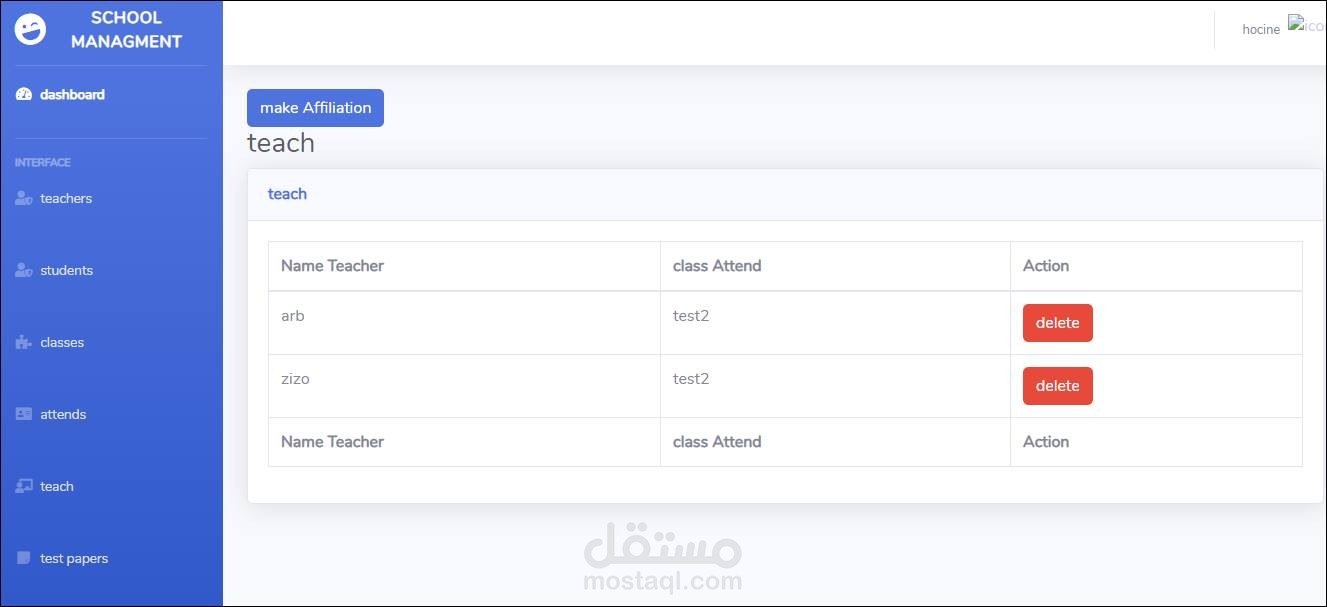Open the hocine user menu
The width and height of the screenshot is (1327, 607).
point(1260,30)
